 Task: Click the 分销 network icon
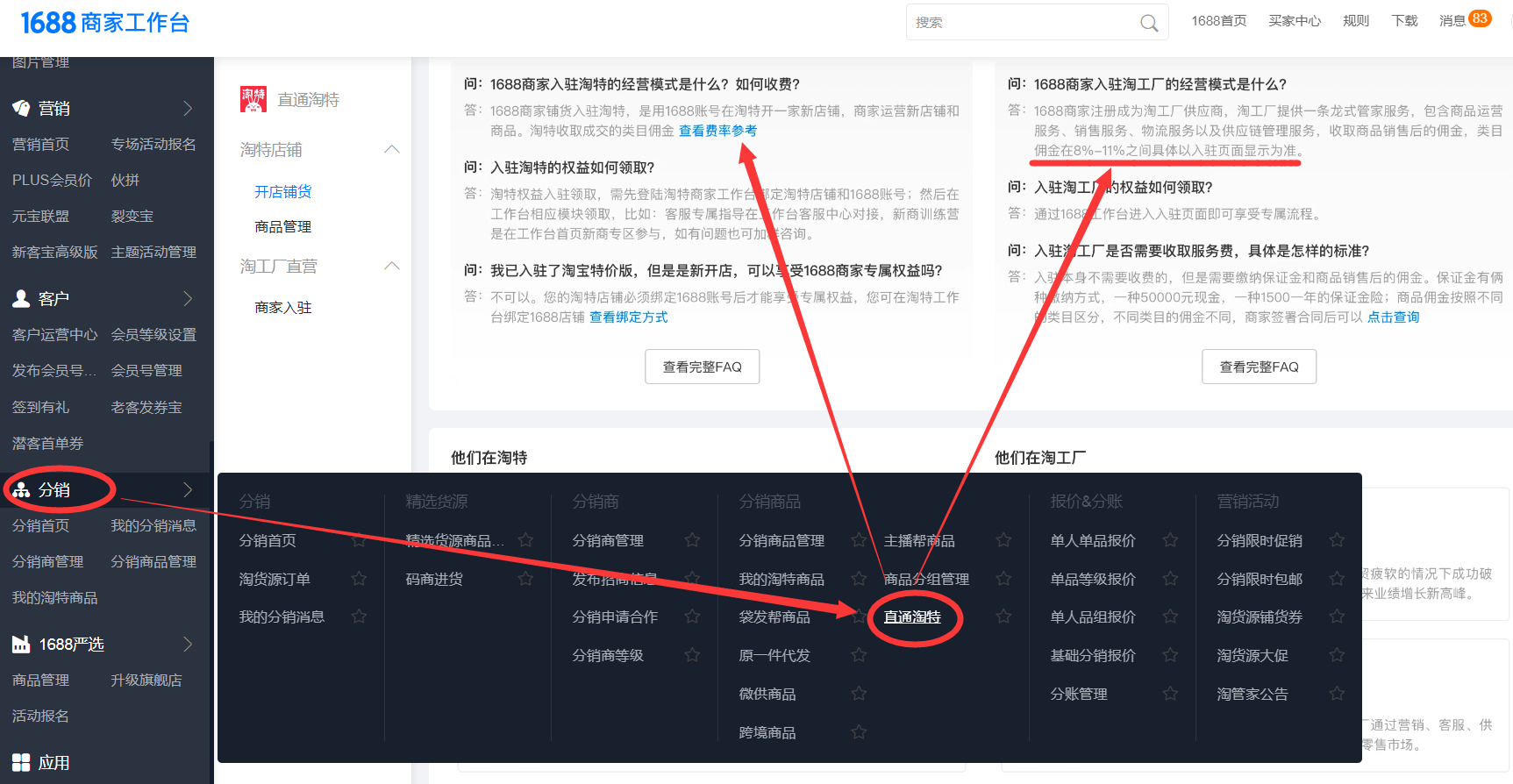tap(21, 489)
